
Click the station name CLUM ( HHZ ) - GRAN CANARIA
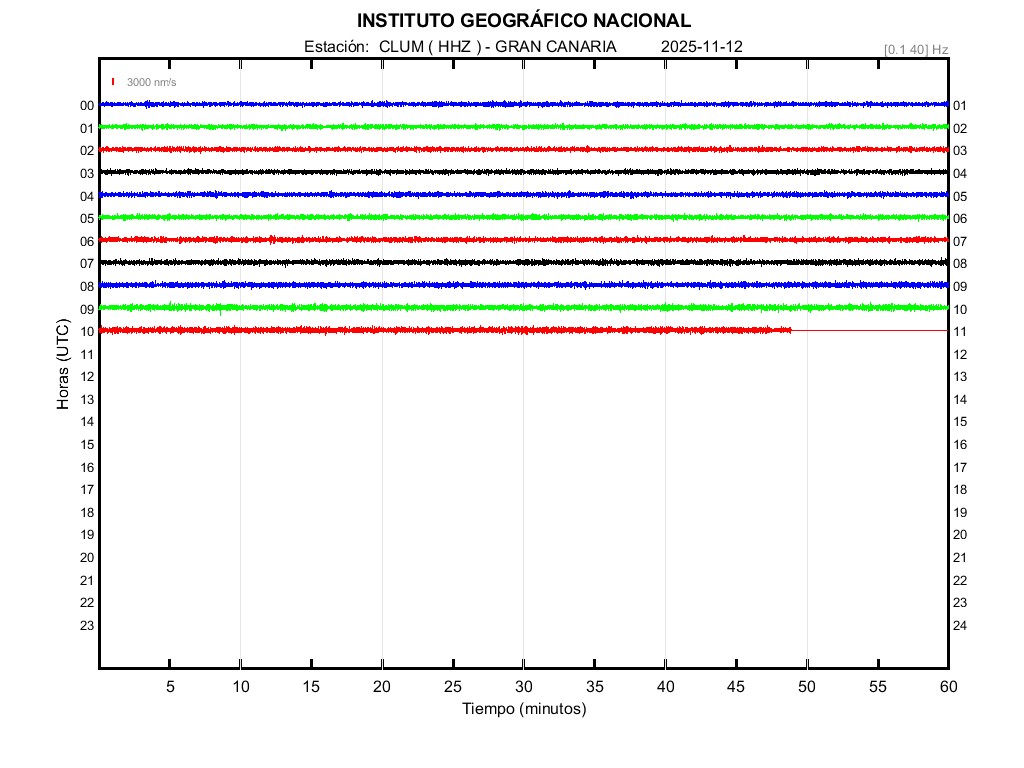coord(497,47)
